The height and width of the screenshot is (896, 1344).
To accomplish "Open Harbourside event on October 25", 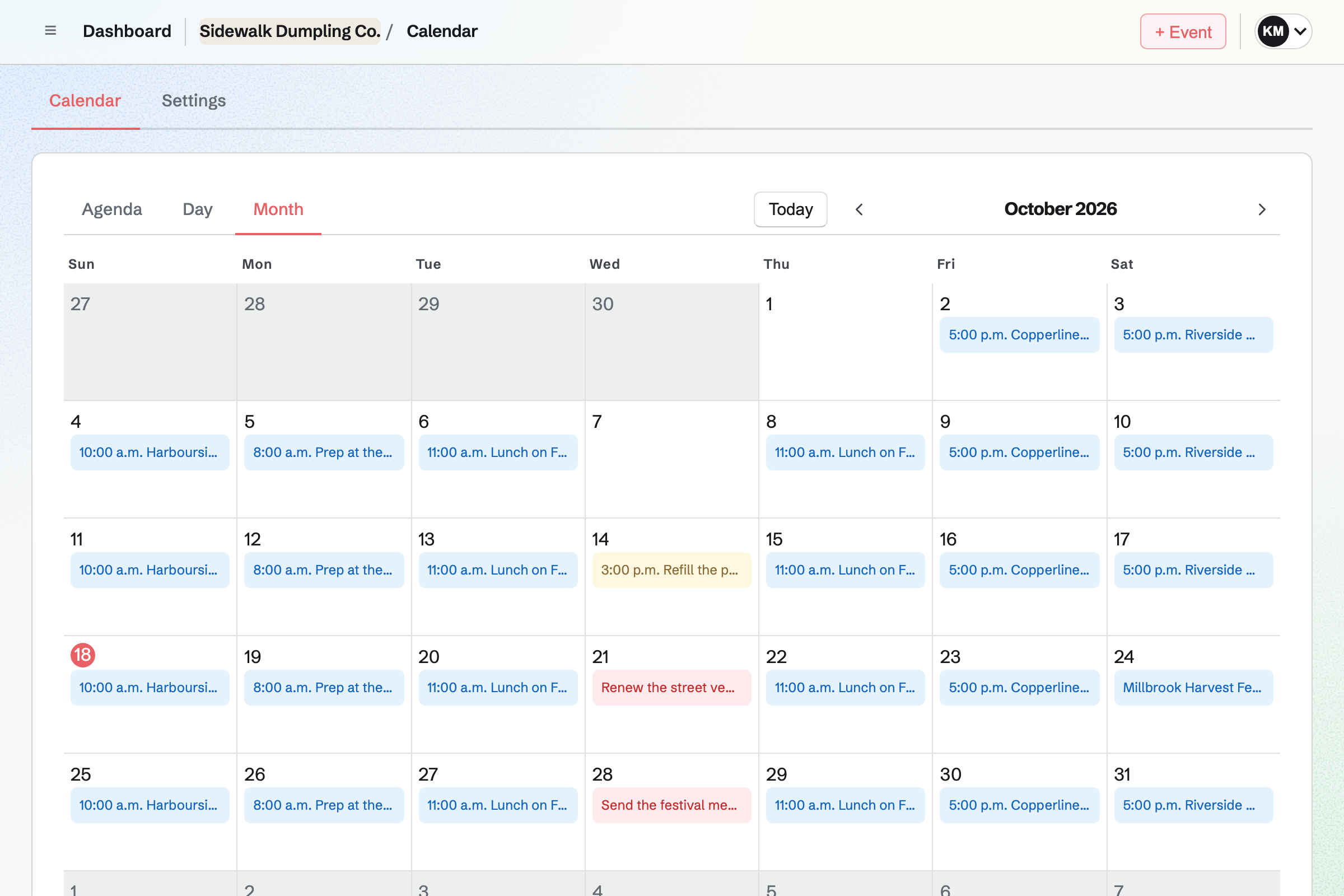I will [150, 805].
